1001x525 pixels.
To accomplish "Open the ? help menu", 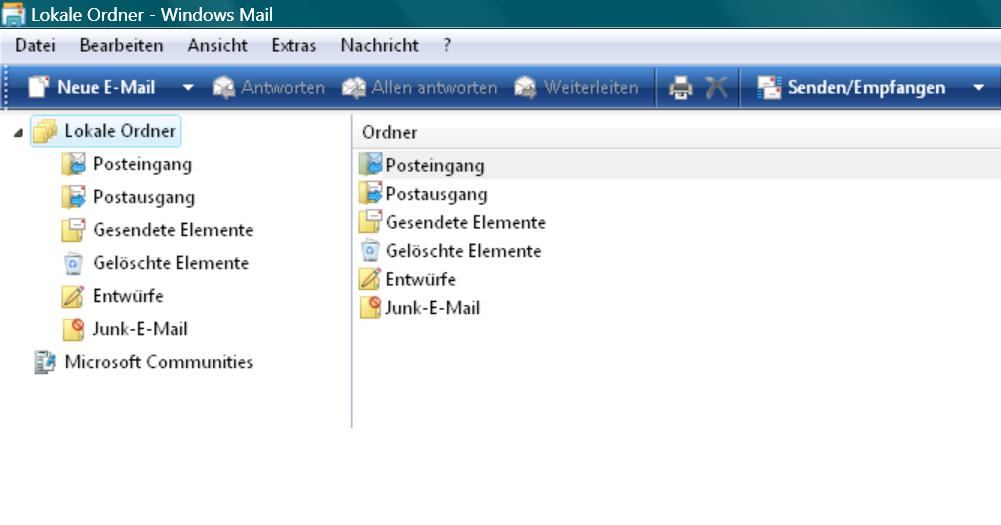I will coord(447,45).
